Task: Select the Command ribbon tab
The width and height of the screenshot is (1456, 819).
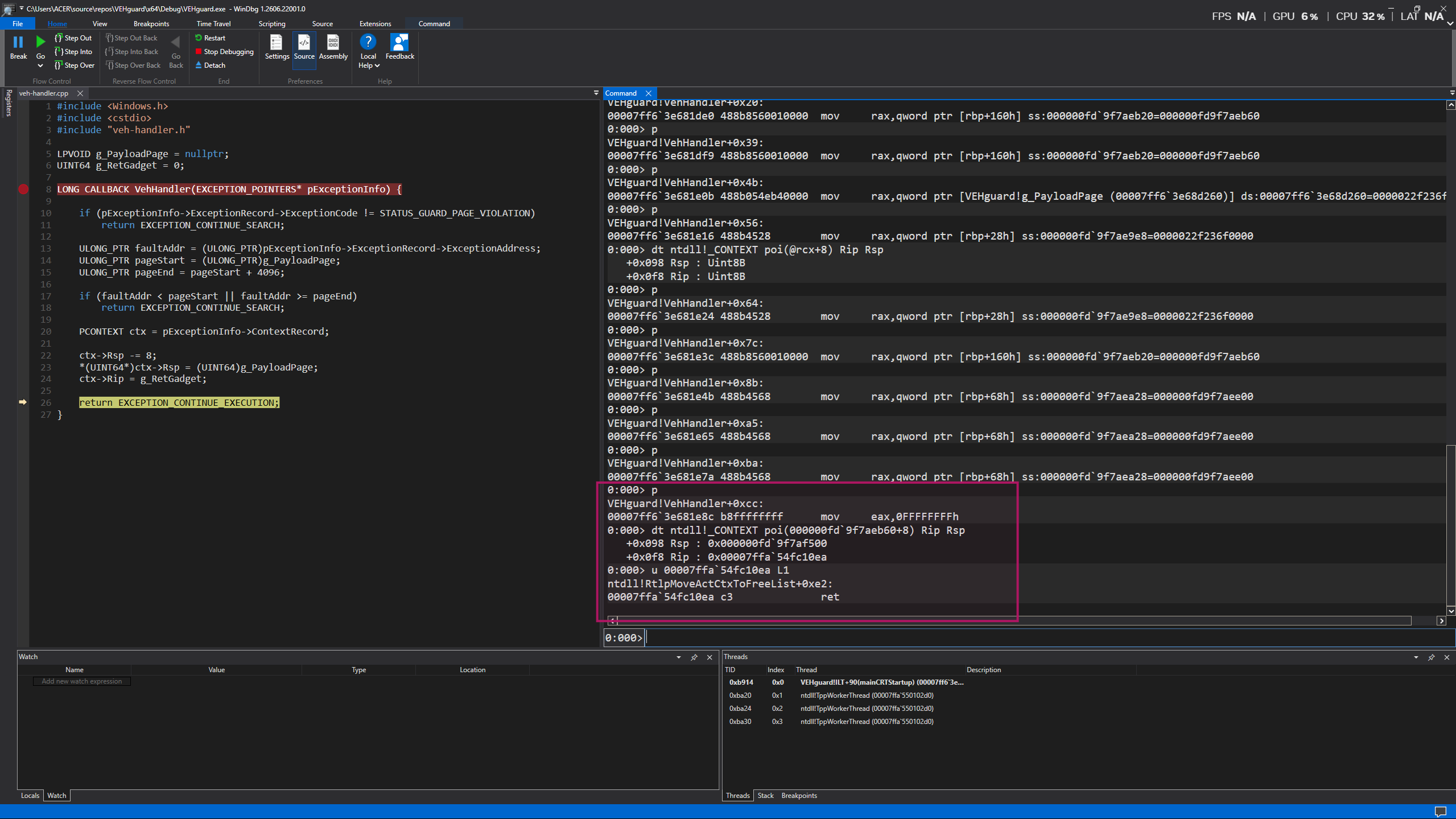Action: click(434, 23)
